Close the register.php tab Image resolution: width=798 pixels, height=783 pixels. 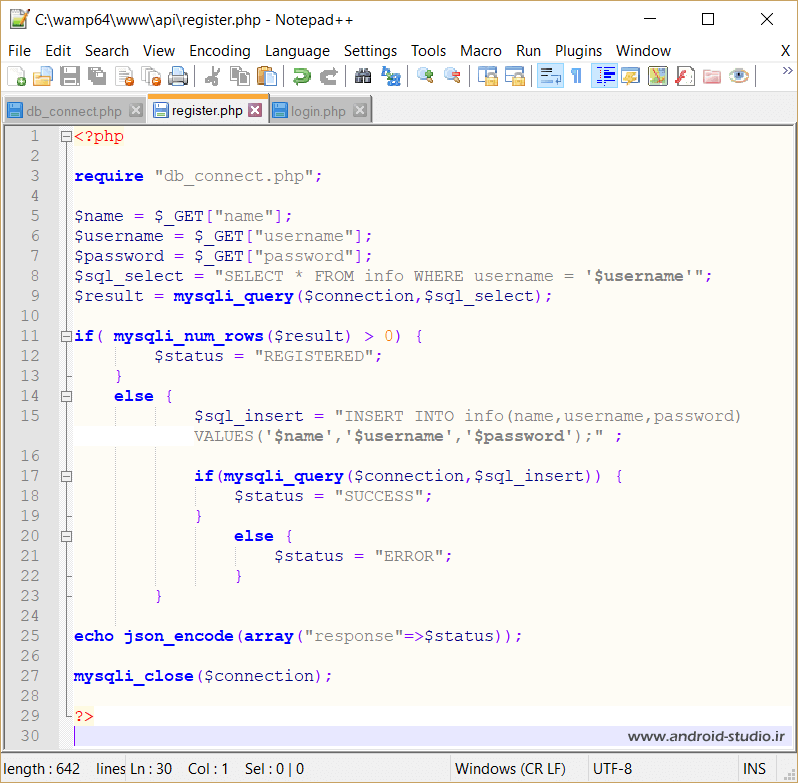[255, 110]
